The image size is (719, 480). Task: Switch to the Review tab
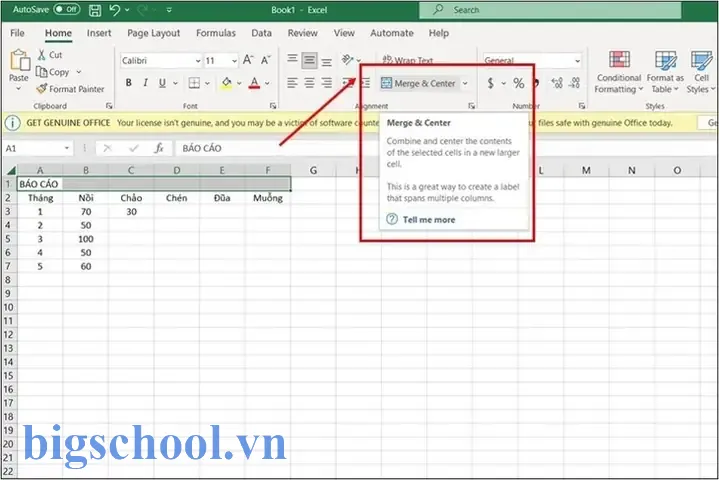point(303,33)
